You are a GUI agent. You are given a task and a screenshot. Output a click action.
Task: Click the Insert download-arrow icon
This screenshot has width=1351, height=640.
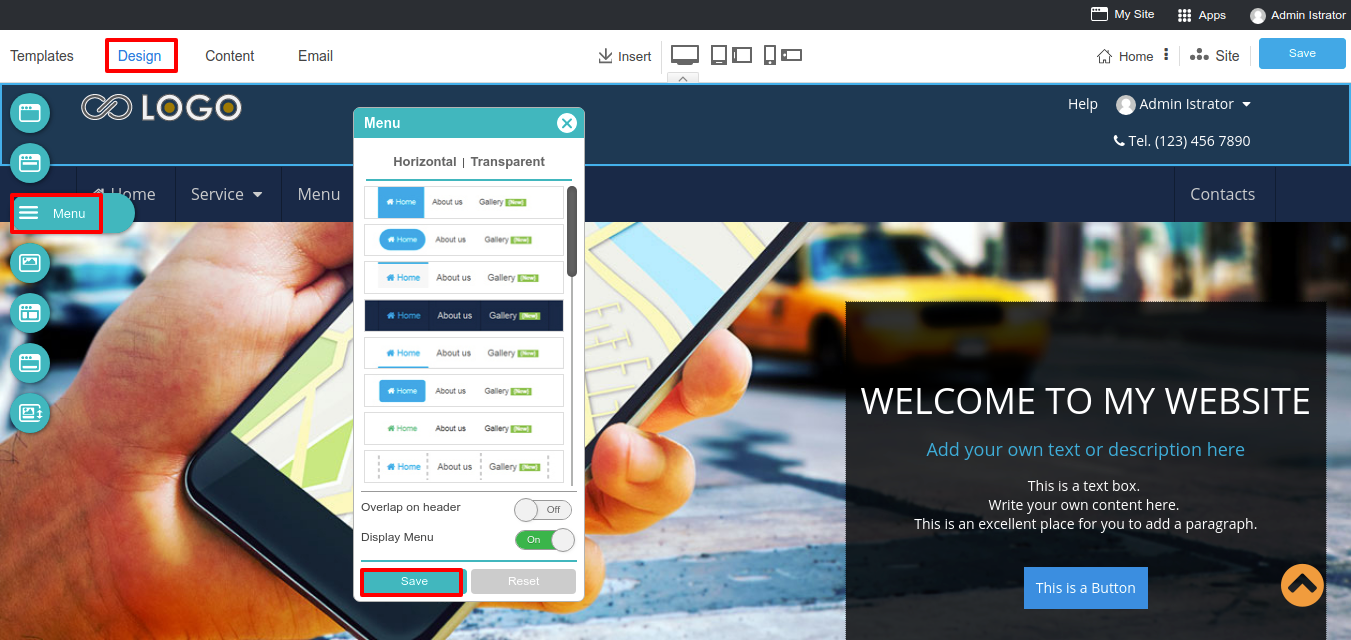605,56
